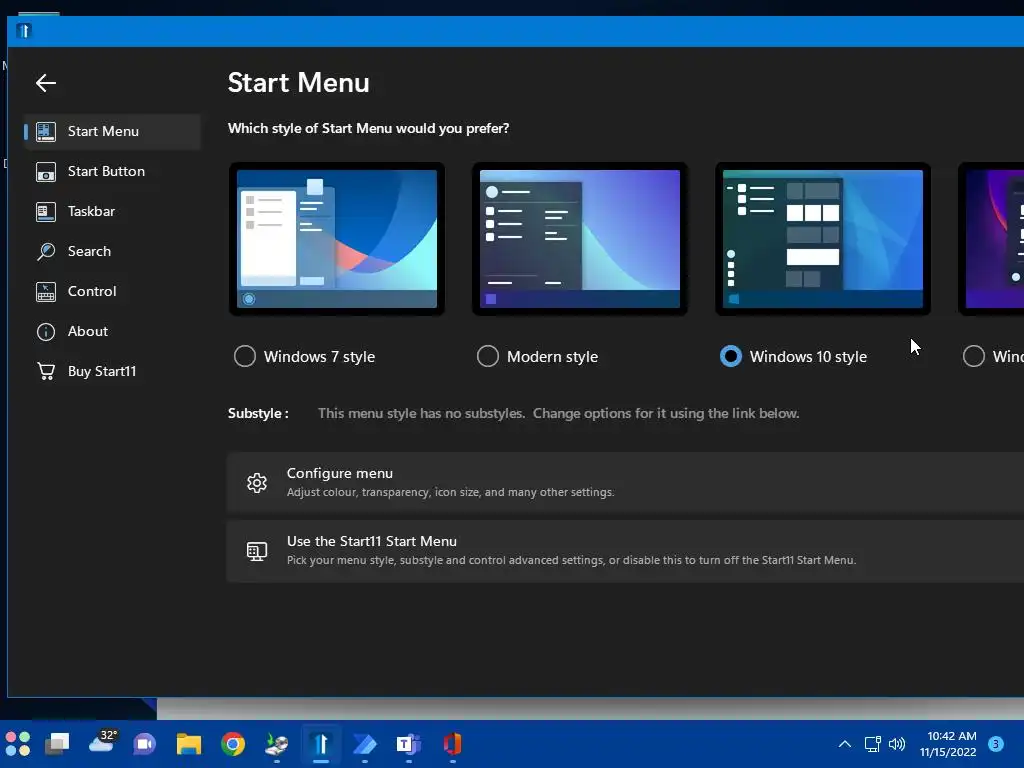Click the Windows 10 style preview thumbnail
Image resolution: width=1024 pixels, height=768 pixels.
(823, 239)
